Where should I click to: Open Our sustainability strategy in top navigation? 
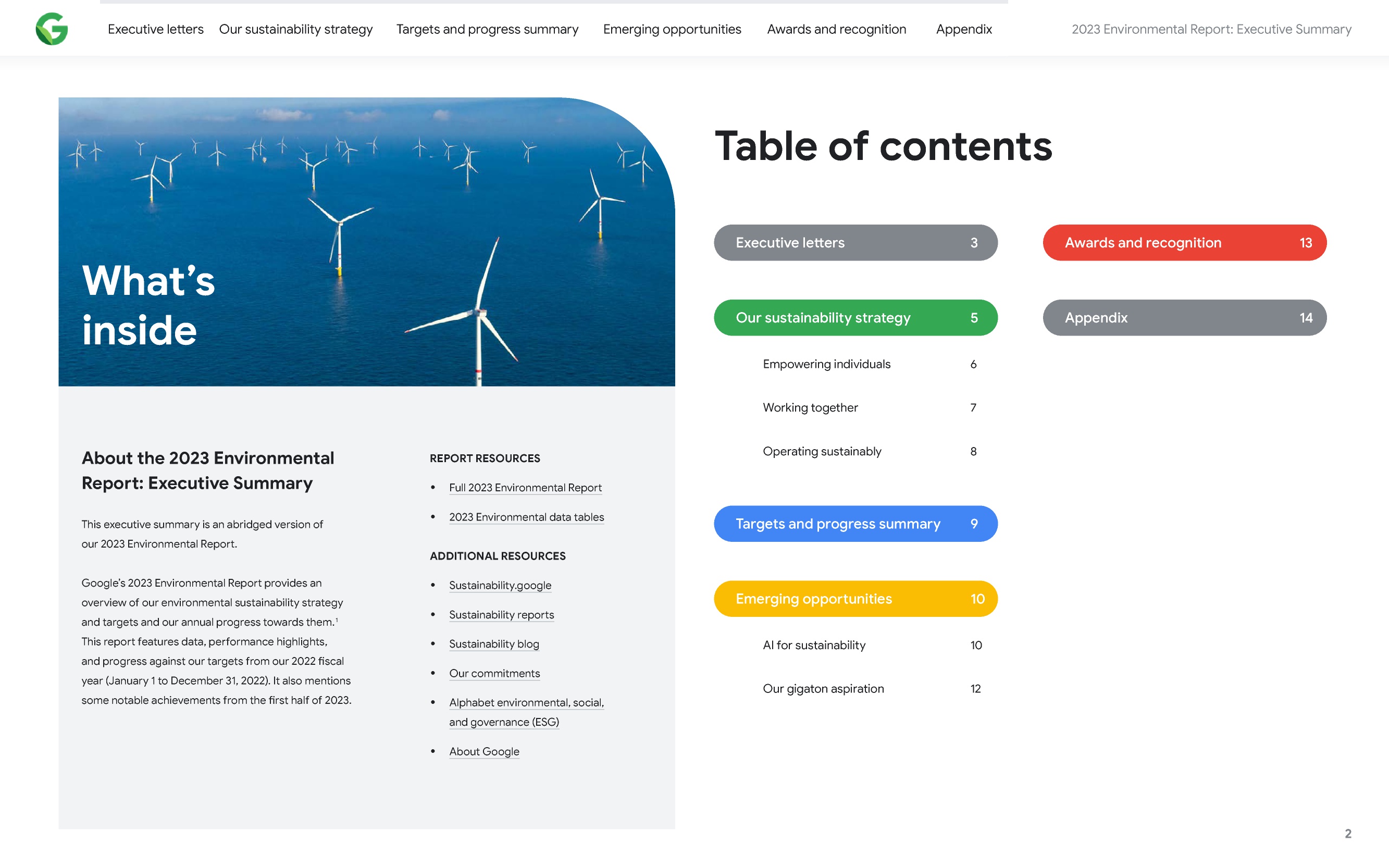295,29
